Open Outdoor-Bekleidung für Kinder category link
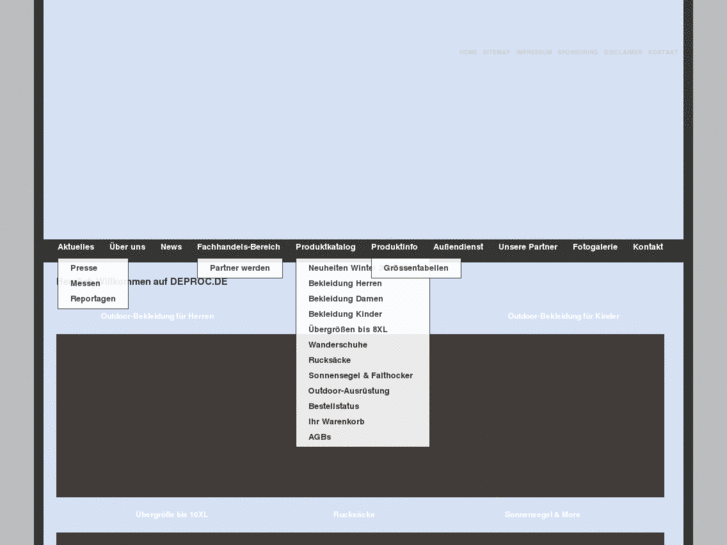The height and width of the screenshot is (545, 727). pos(563,316)
